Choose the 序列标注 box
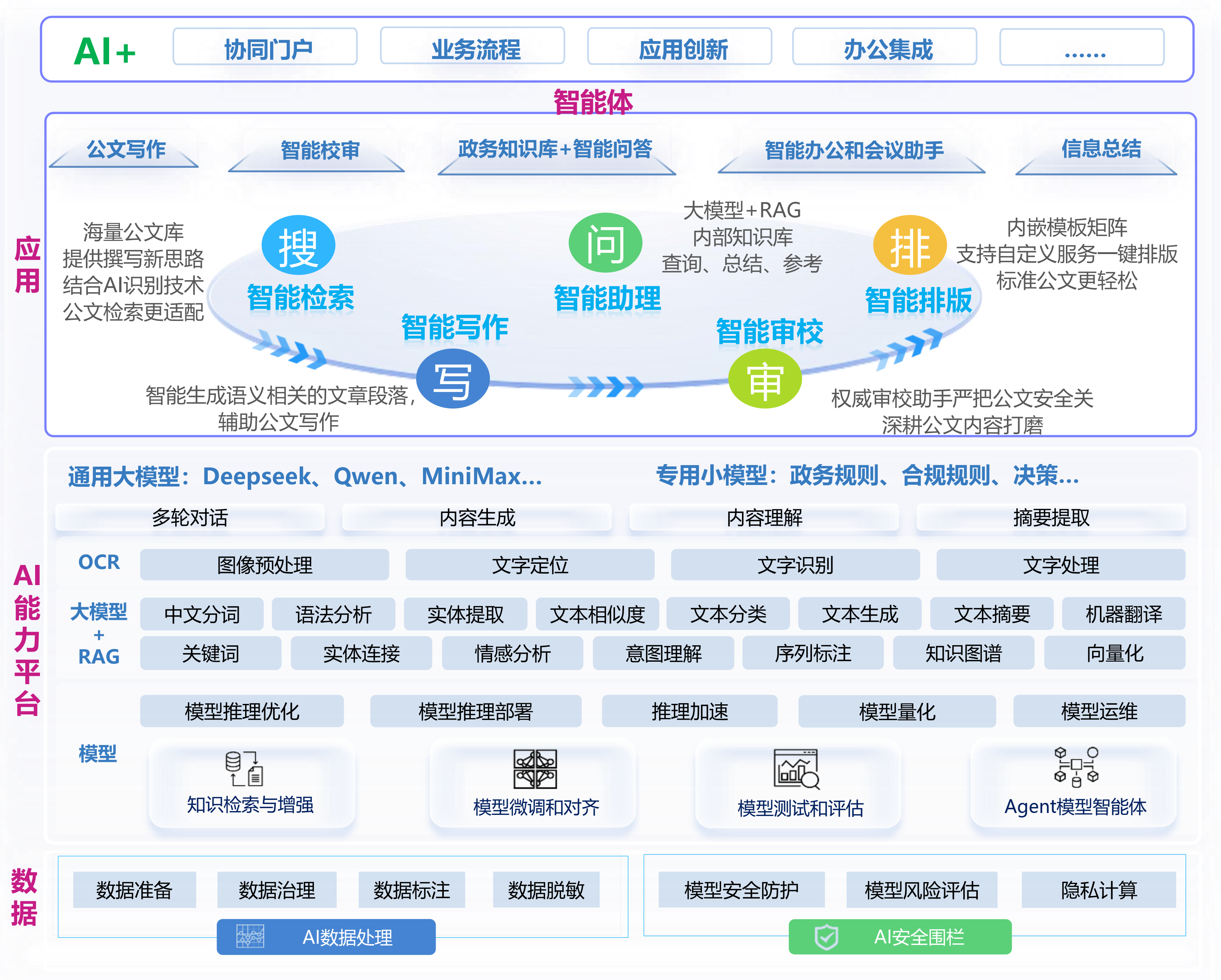 [813, 653]
